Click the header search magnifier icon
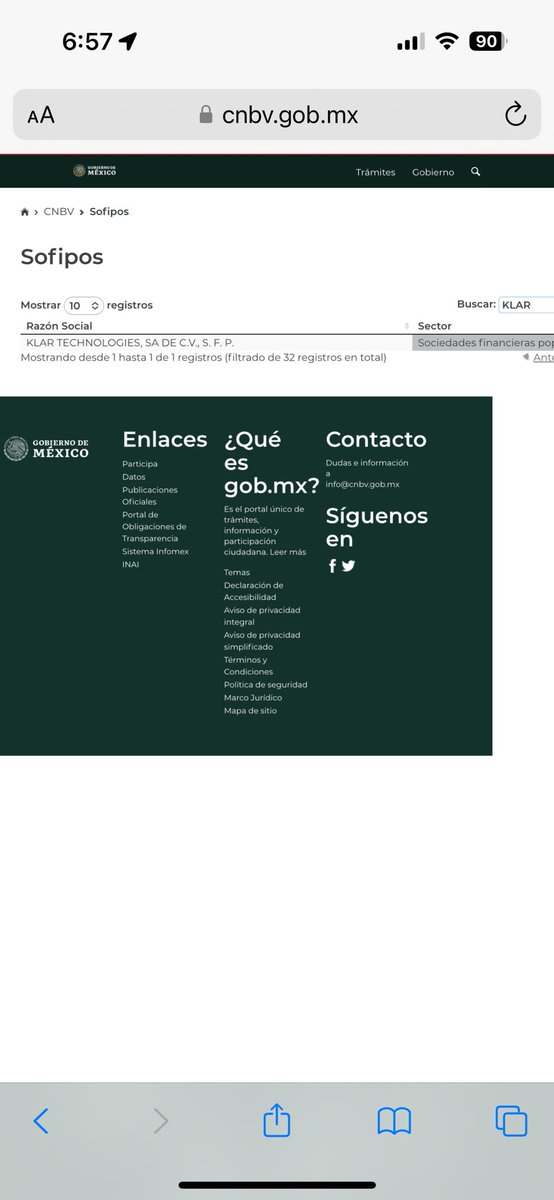Viewport: 554px width, 1200px height. [x=476, y=171]
